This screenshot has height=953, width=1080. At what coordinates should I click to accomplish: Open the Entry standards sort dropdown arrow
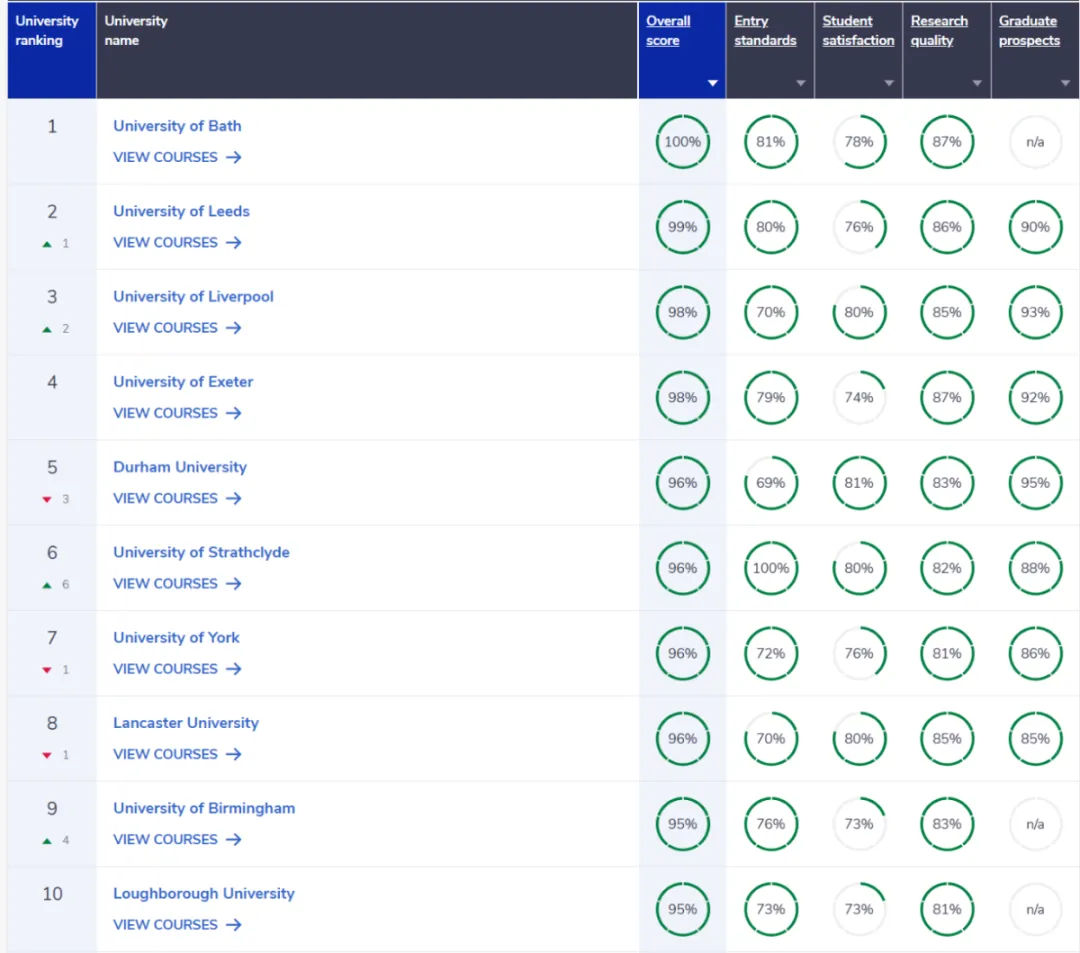click(x=800, y=83)
